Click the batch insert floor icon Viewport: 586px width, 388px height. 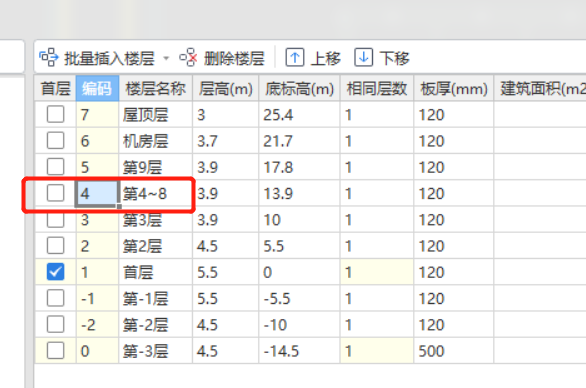click(49, 58)
